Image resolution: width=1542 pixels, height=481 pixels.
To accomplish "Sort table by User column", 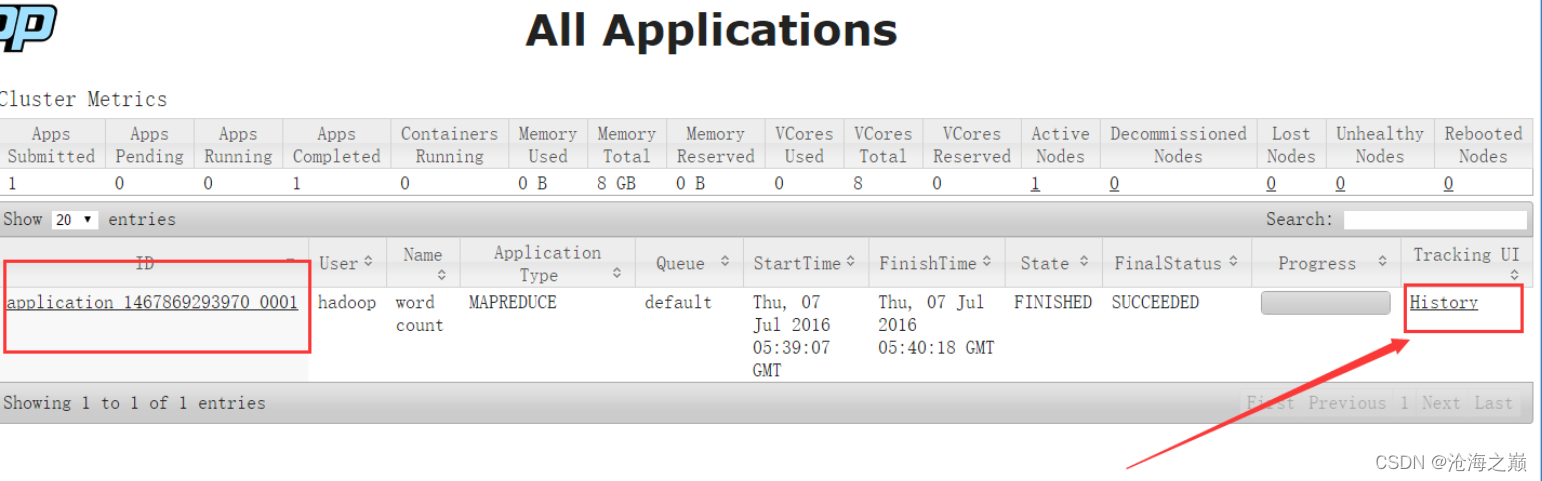I will tap(346, 263).
